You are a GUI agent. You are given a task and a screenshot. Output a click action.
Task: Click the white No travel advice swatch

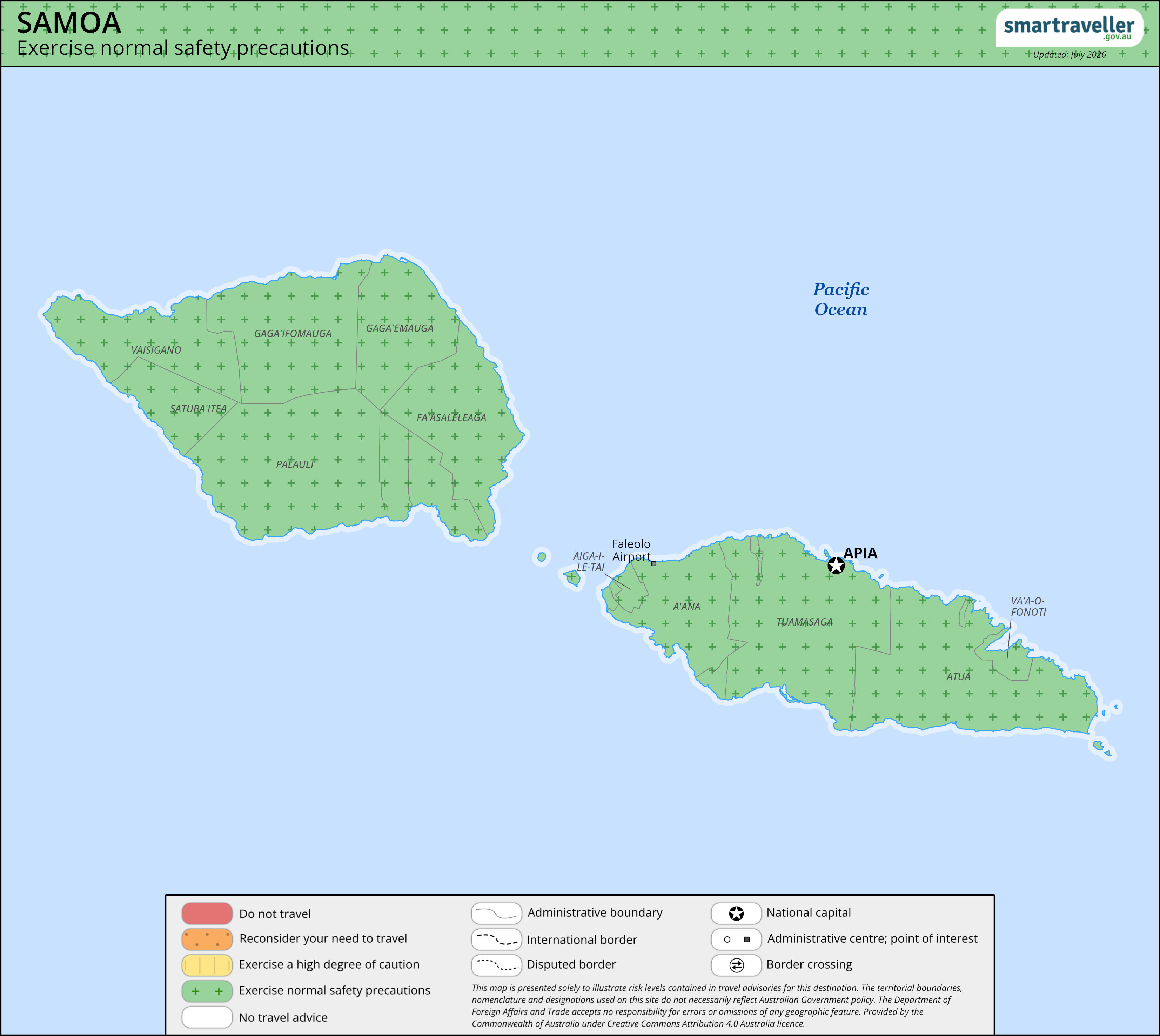click(x=207, y=1017)
